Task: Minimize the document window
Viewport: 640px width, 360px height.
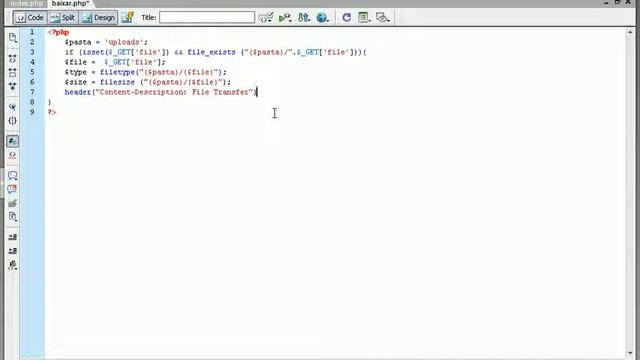Action: tap(607, 2)
